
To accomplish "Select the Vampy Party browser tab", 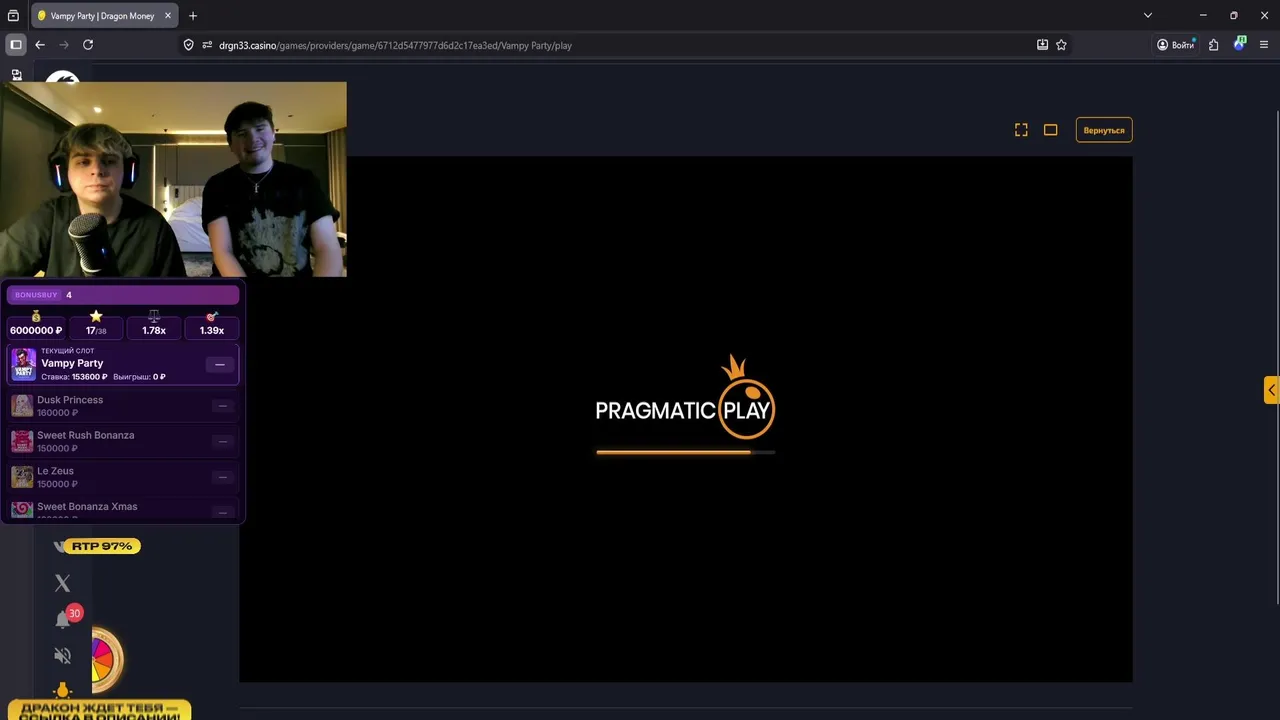I will (105, 16).
